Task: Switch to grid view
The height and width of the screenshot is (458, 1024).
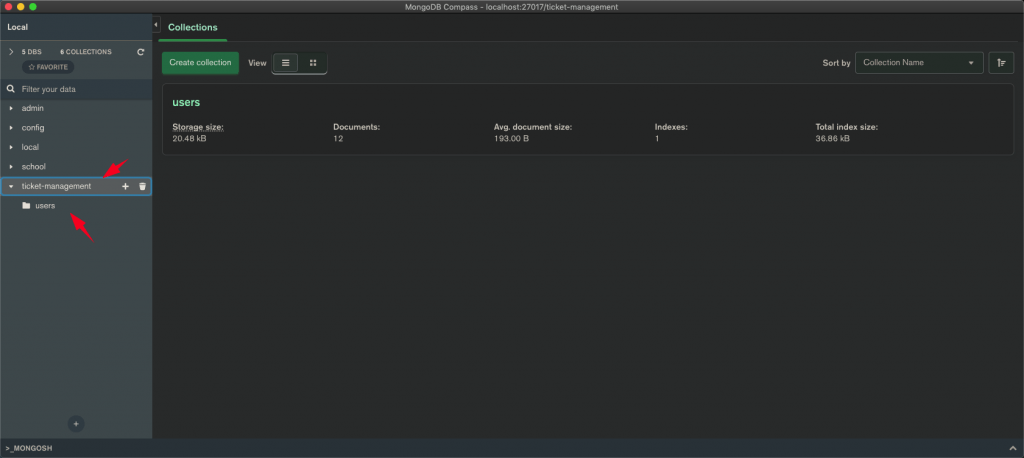Action: pyautogui.click(x=313, y=63)
